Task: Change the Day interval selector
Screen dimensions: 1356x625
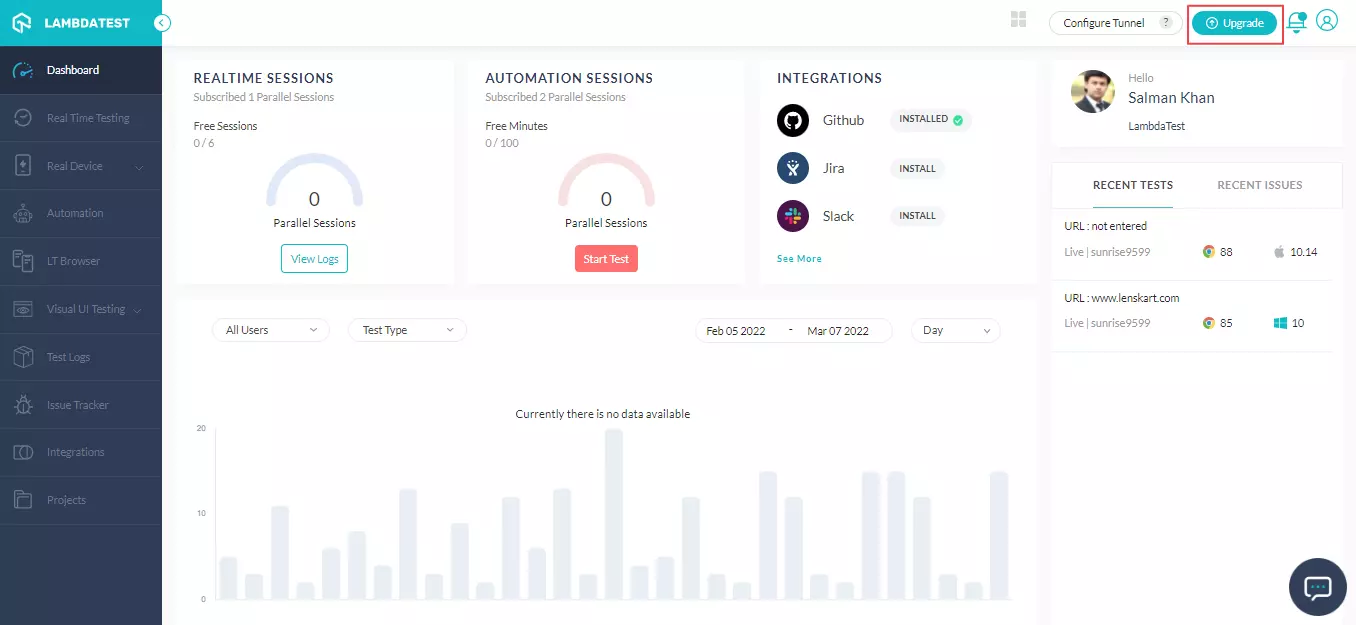Action: tap(955, 330)
